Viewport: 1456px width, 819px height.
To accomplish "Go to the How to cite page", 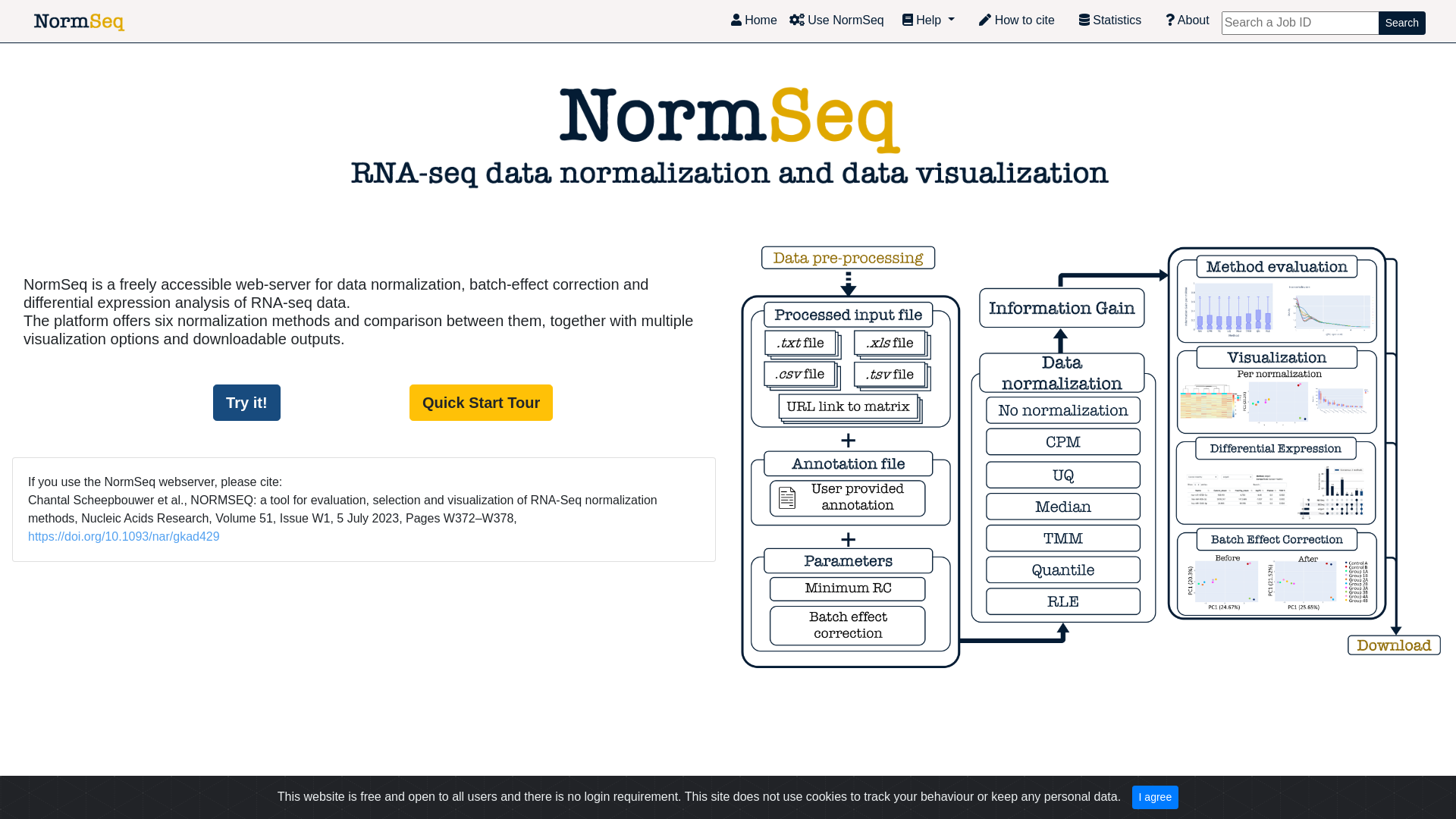I will point(1016,20).
